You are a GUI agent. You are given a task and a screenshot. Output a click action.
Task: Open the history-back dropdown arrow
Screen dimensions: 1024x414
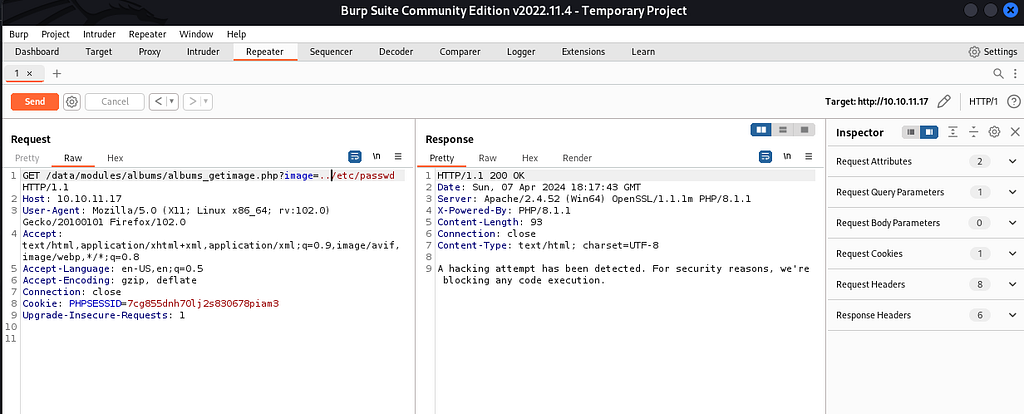click(172, 101)
